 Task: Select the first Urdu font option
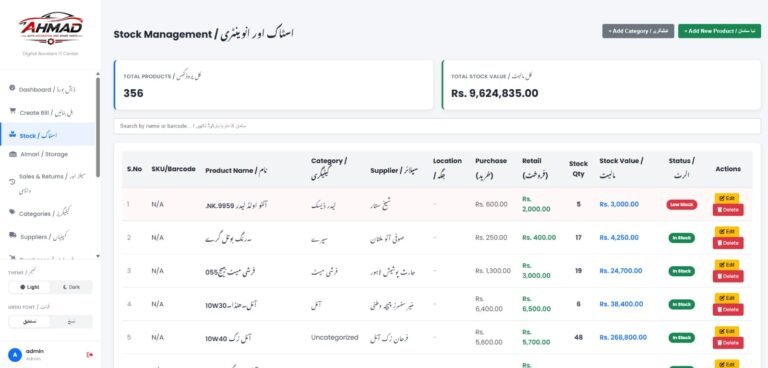tap(30, 322)
